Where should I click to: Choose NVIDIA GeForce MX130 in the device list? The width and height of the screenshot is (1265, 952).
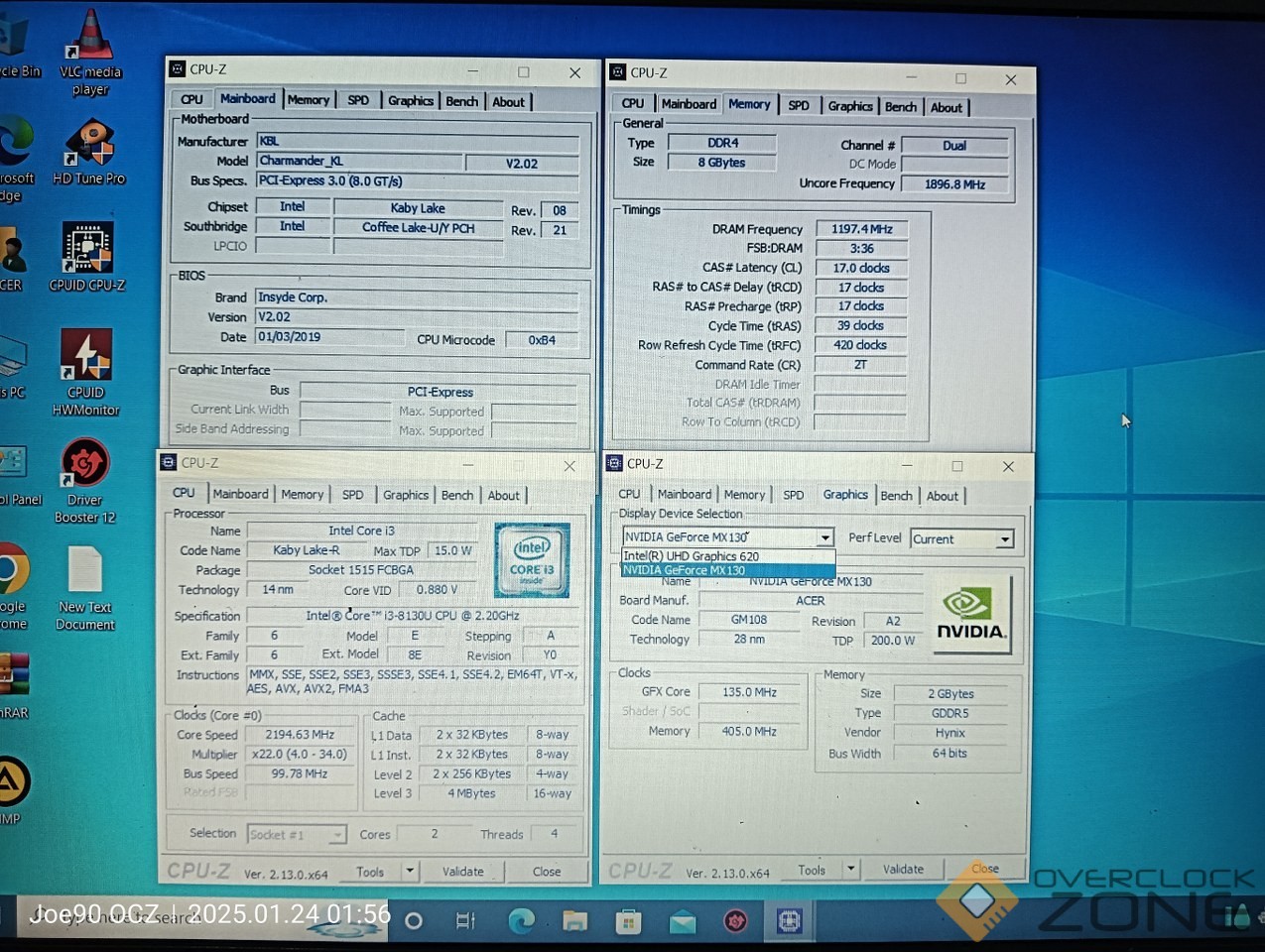click(727, 570)
